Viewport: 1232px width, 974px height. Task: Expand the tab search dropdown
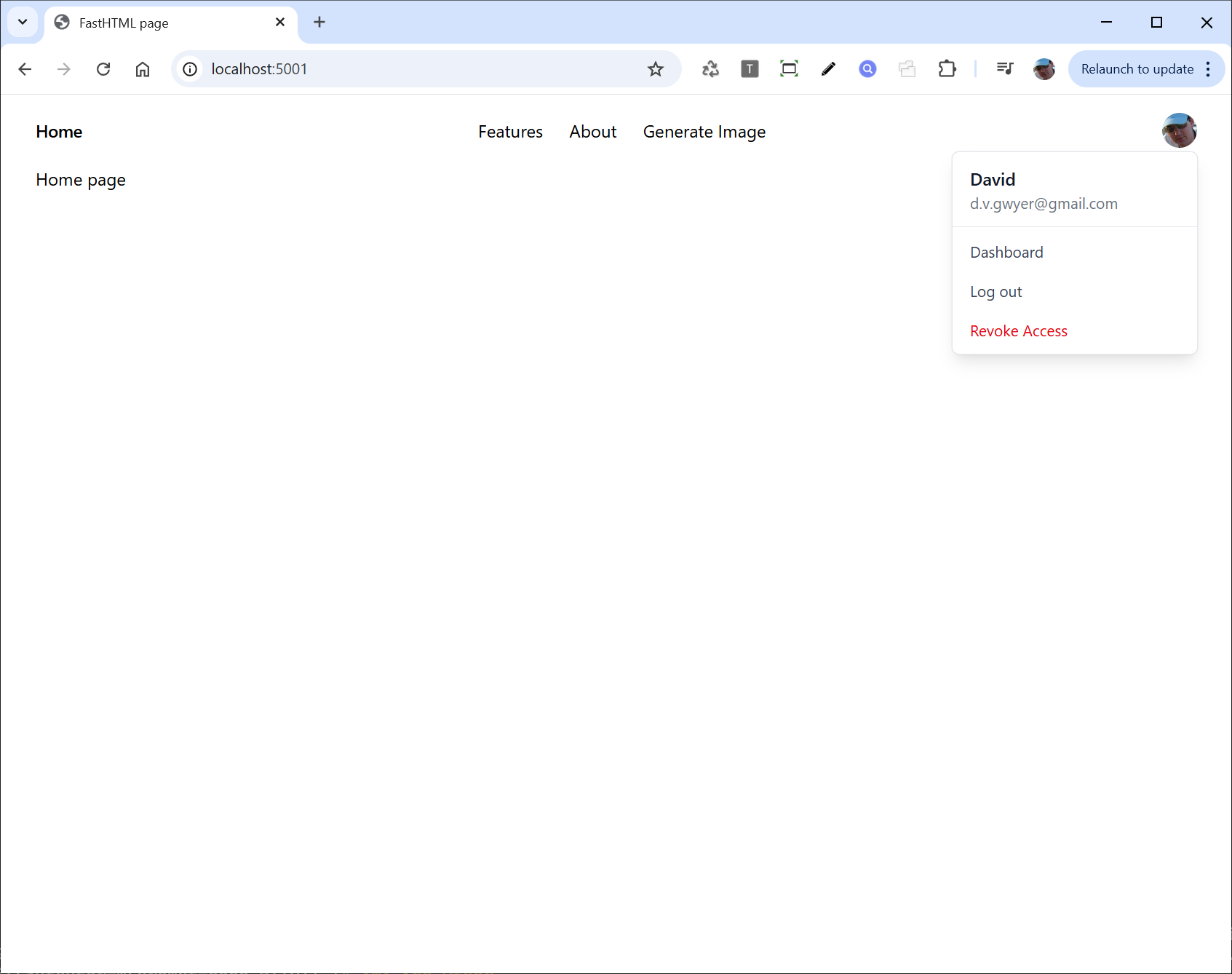pyautogui.click(x=23, y=22)
